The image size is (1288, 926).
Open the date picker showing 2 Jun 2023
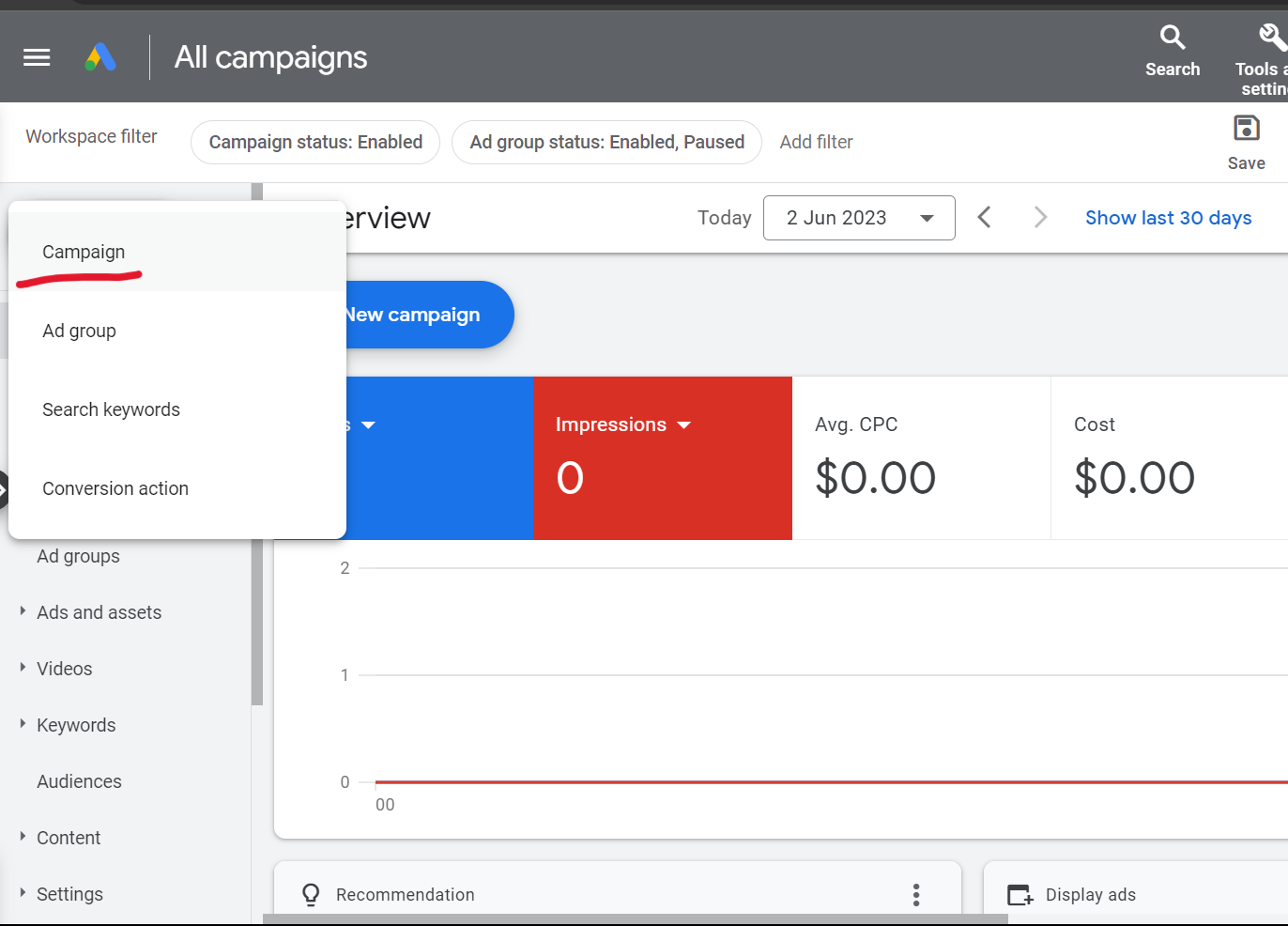pyautogui.click(x=859, y=218)
